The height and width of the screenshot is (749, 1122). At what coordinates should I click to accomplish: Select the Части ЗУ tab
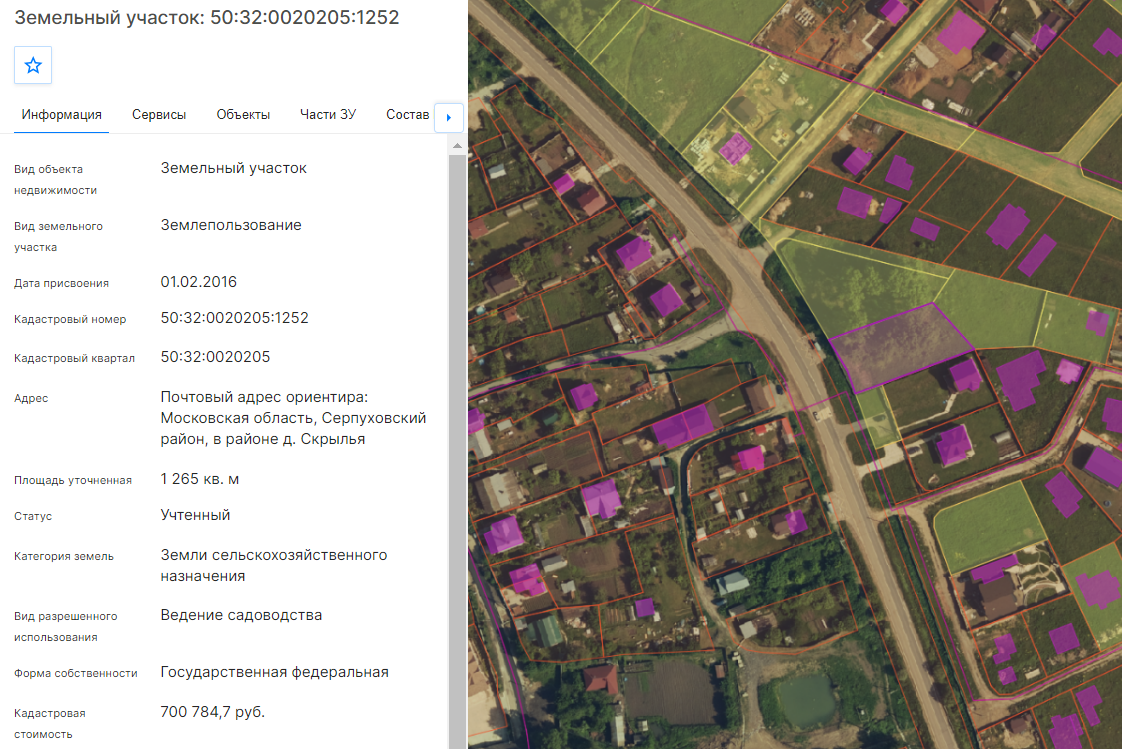click(328, 114)
